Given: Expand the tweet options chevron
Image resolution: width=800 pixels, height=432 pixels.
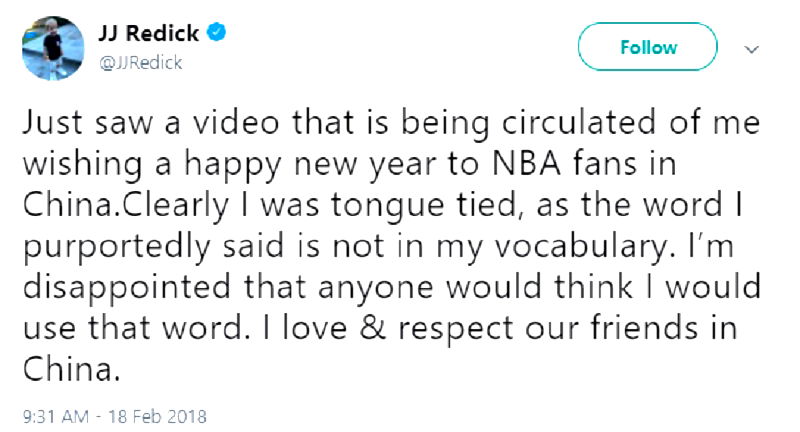Looking at the screenshot, I should coord(752,47).
